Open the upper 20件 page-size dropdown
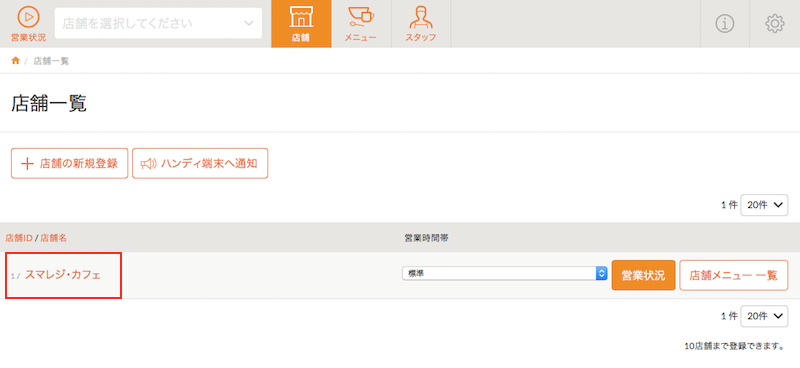Image resolution: width=800 pixels, height=368 pixels. point(764,205)
